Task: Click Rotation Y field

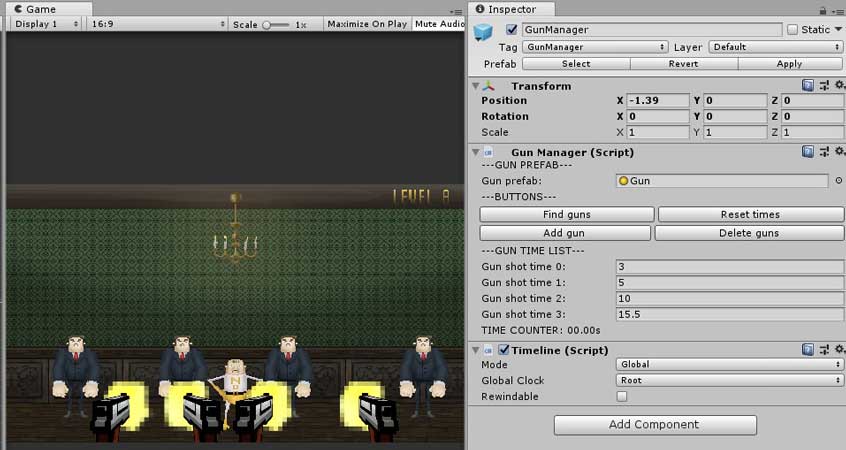Action: click(x=734, y=116)
